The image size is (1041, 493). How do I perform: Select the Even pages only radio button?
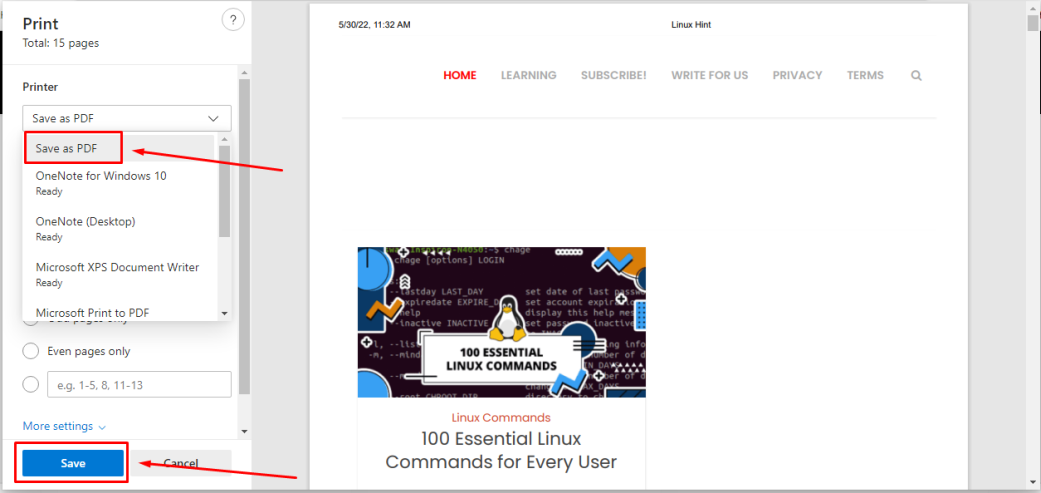tap(31, 351)
